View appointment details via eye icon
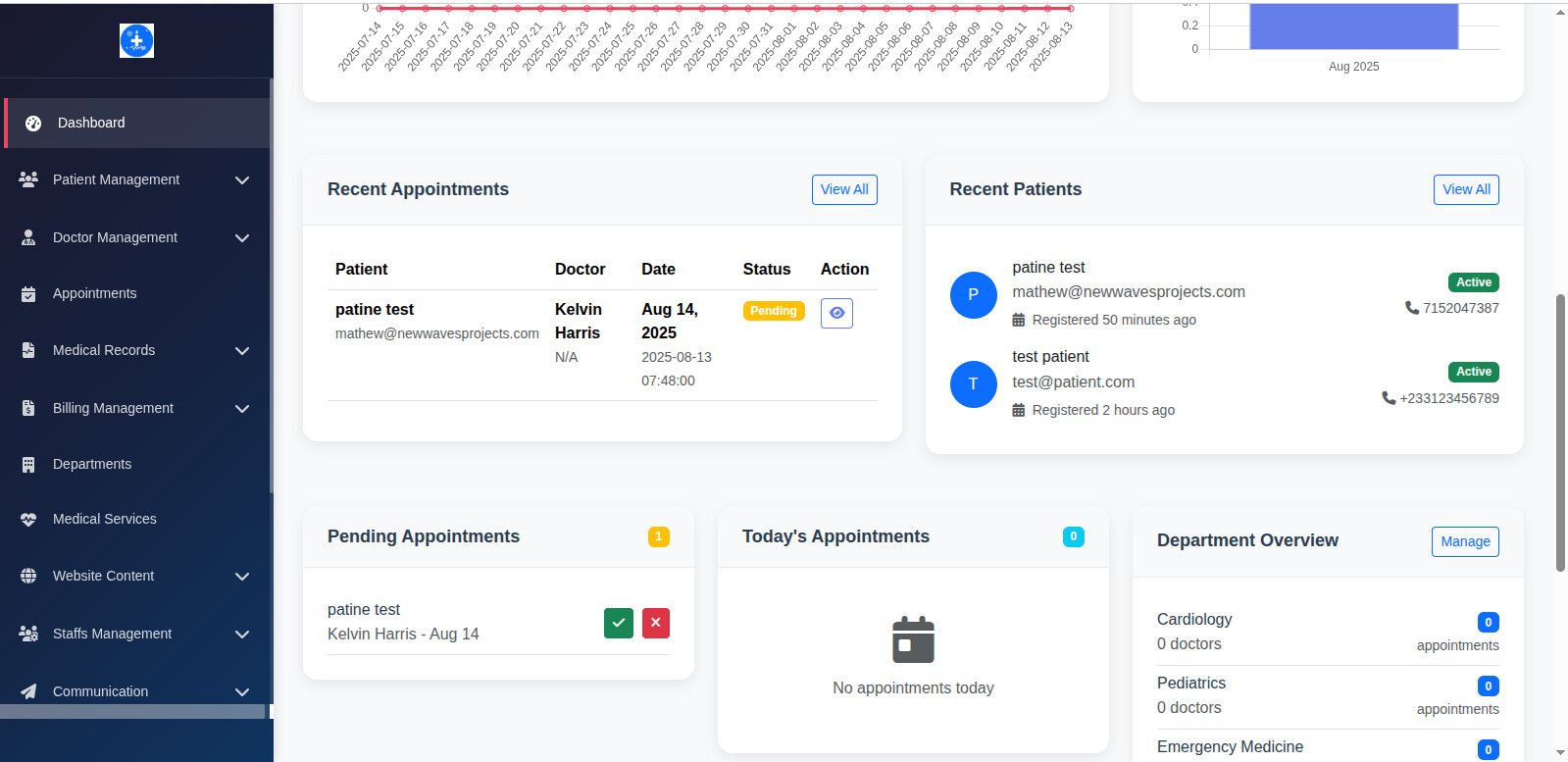The image size is (1568, 762). [x=836, y=313]
